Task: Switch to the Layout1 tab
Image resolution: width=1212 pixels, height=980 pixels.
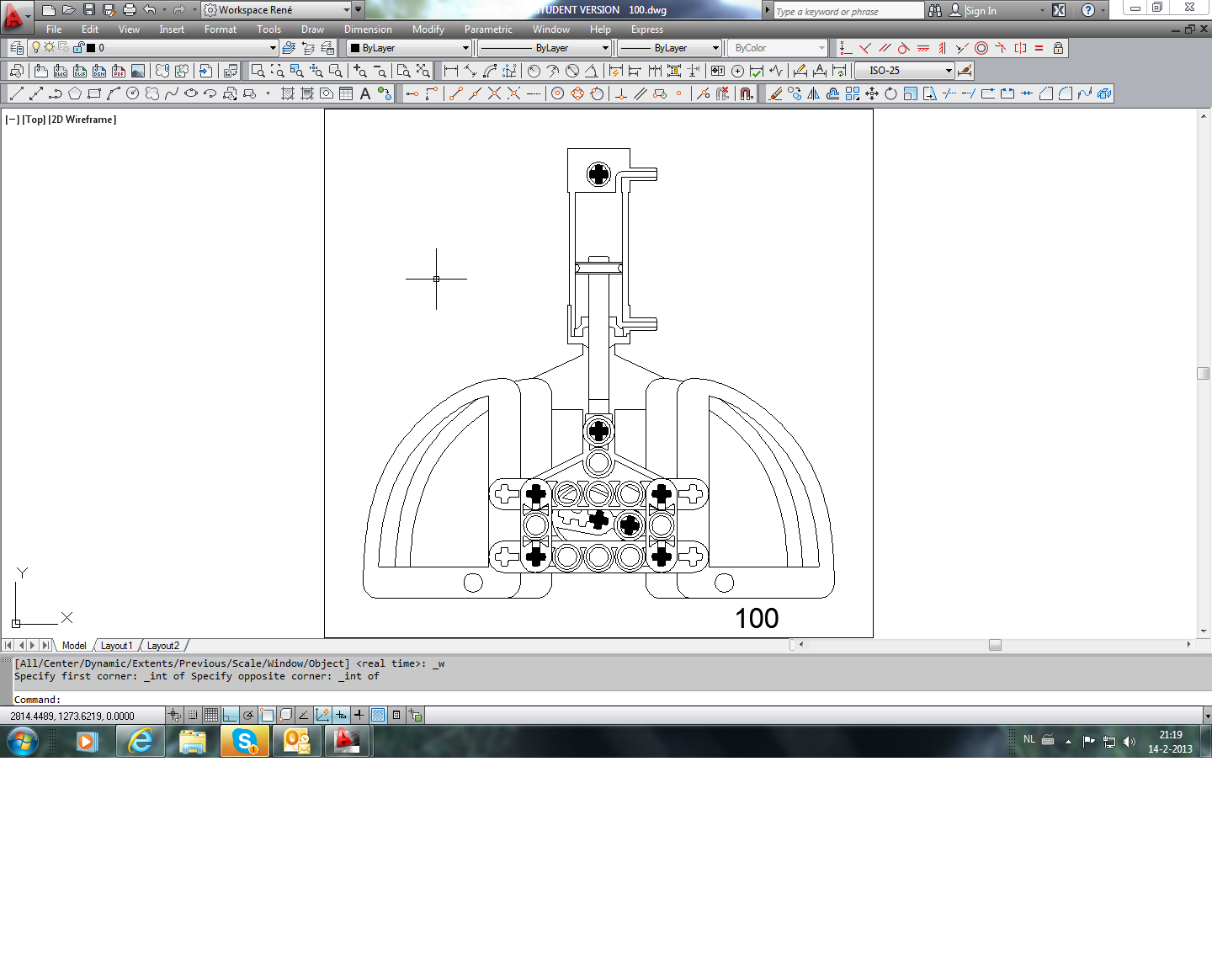Action: [x=116, y=646]
